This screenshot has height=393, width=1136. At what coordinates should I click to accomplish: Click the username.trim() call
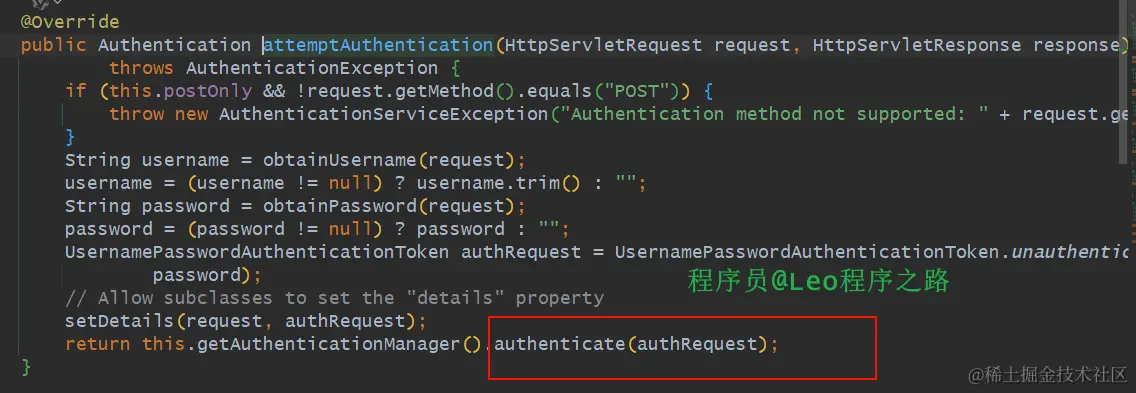pos(498,183)
